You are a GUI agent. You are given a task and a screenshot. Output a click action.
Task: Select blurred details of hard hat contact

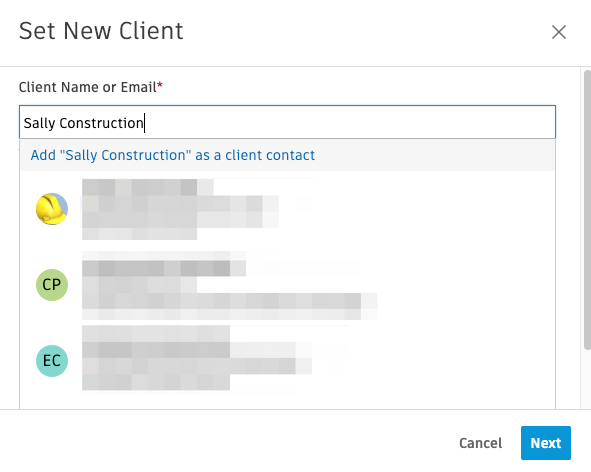tap(181, 209)
